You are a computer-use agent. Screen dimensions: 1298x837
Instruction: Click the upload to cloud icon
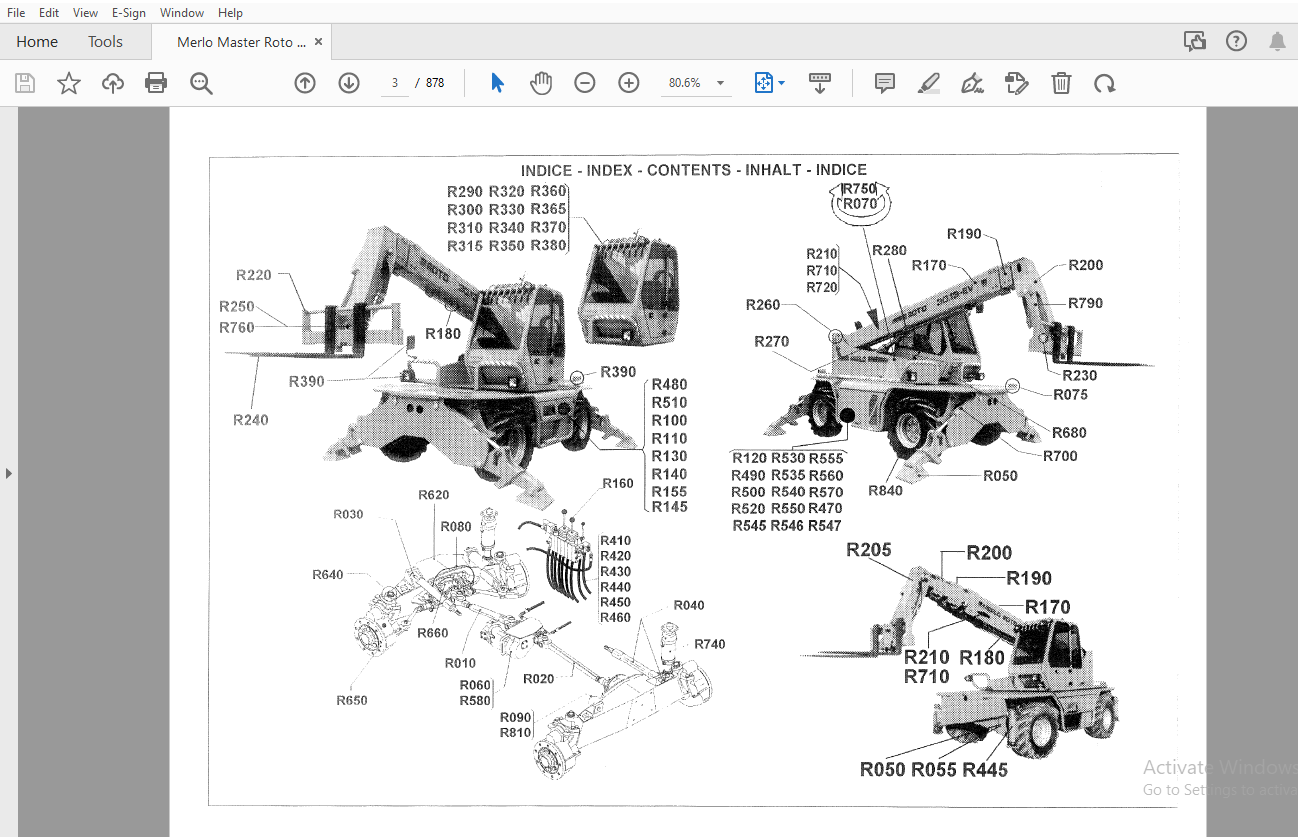pyautogui.click(x=113, y=83)
